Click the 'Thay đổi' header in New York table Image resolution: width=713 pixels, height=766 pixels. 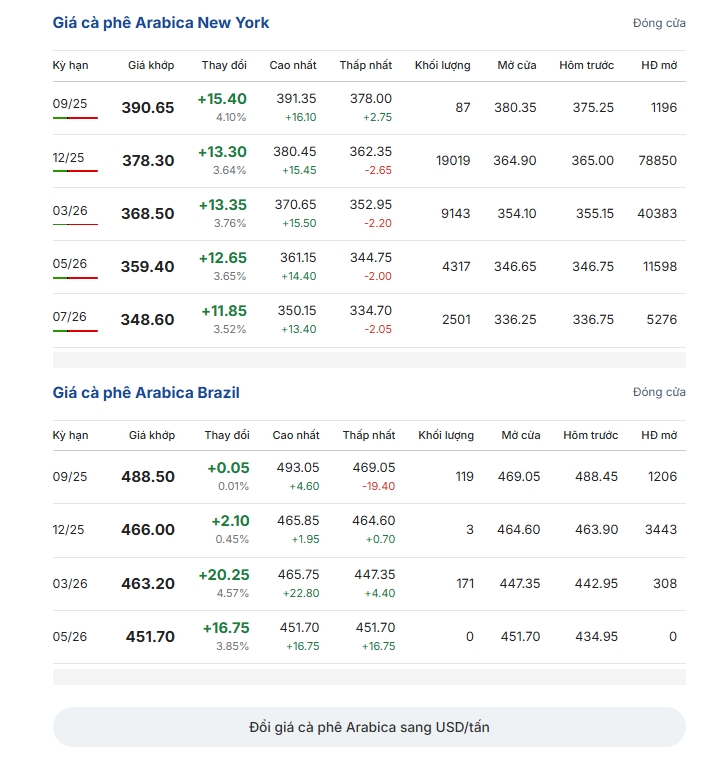pyautogui.click(x=224, y=65)
